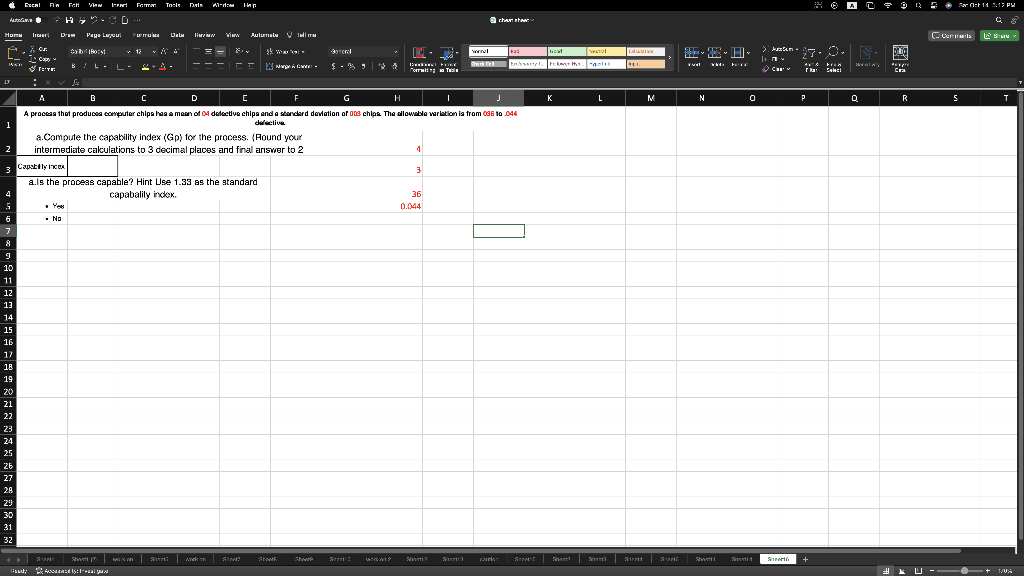
Task: Click the formula bar input
Action: point(549,82)
